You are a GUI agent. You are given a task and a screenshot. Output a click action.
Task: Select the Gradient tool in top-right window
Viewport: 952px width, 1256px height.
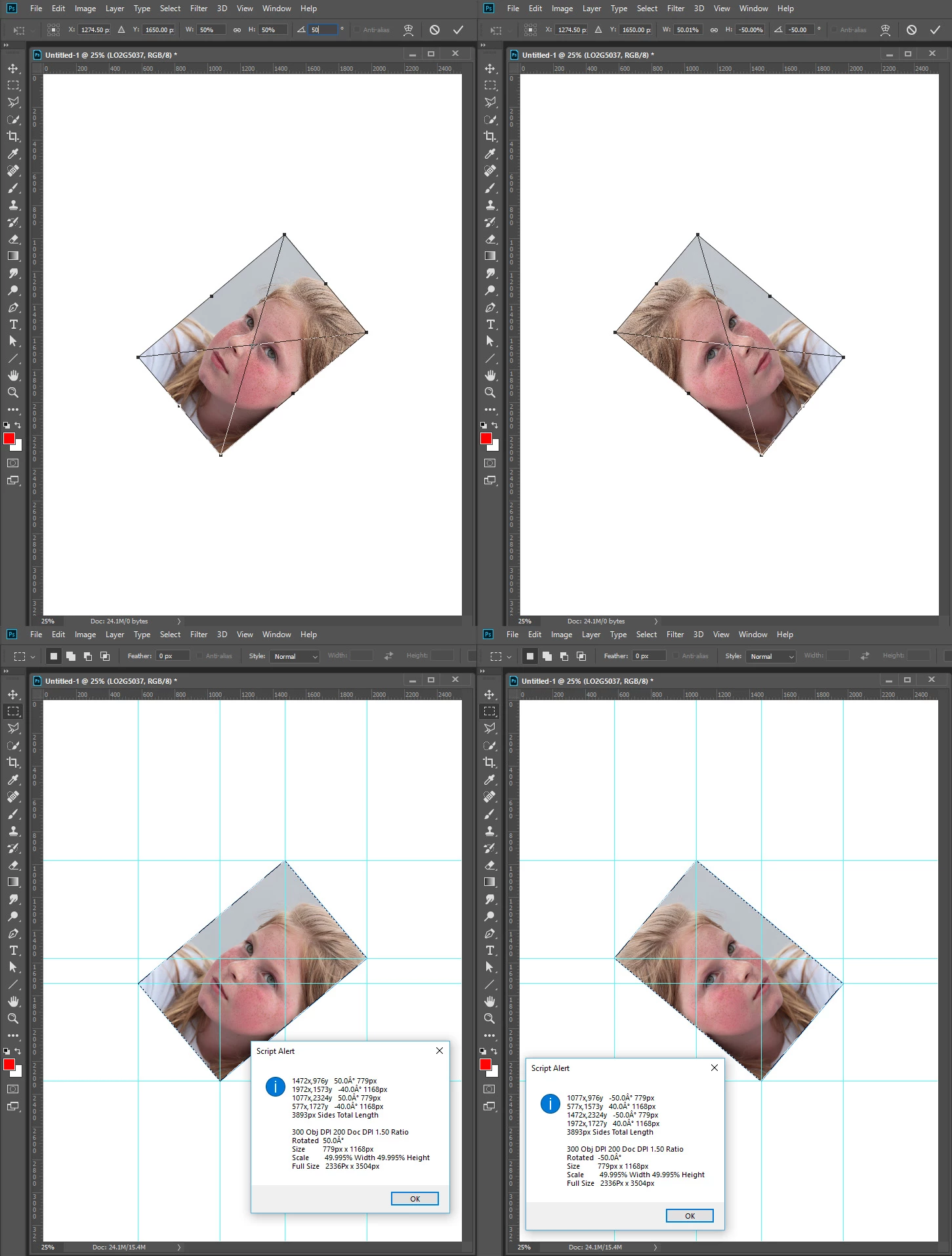[490, 256]
